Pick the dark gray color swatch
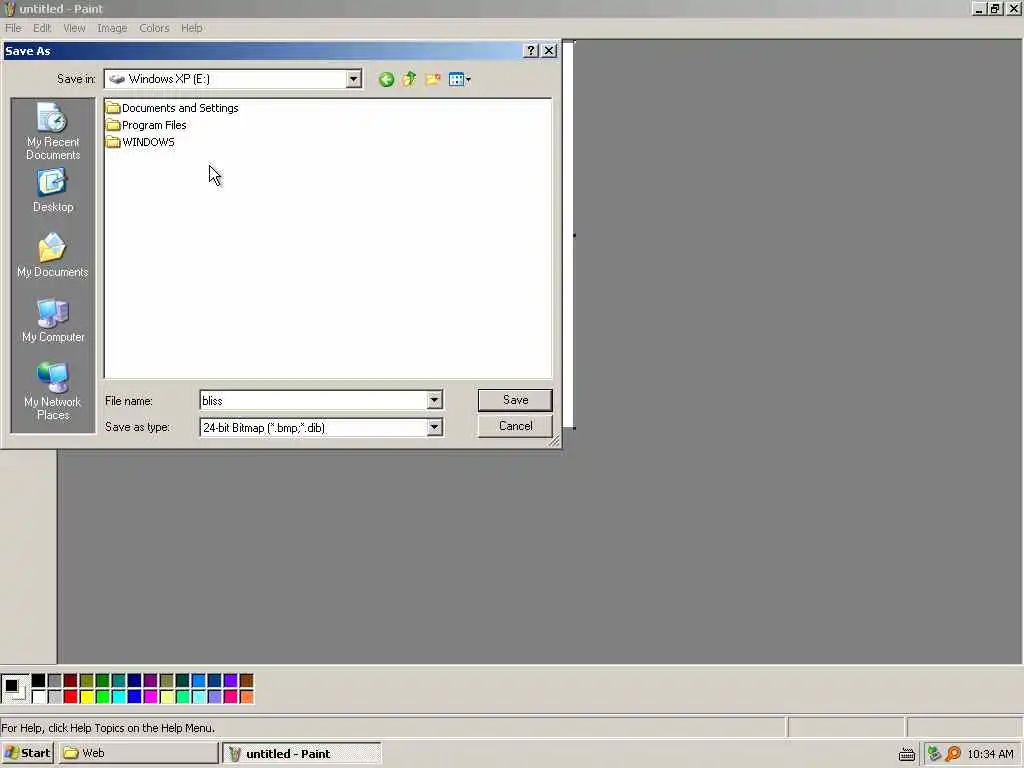Screen dimensions: 1024x768 click(x=54, y=680)
